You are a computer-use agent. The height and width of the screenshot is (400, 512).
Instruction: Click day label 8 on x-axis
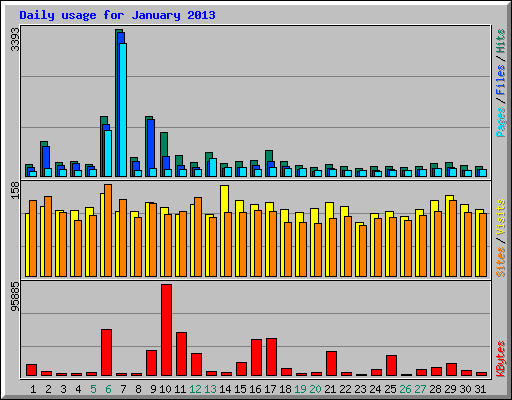point(138,389)
